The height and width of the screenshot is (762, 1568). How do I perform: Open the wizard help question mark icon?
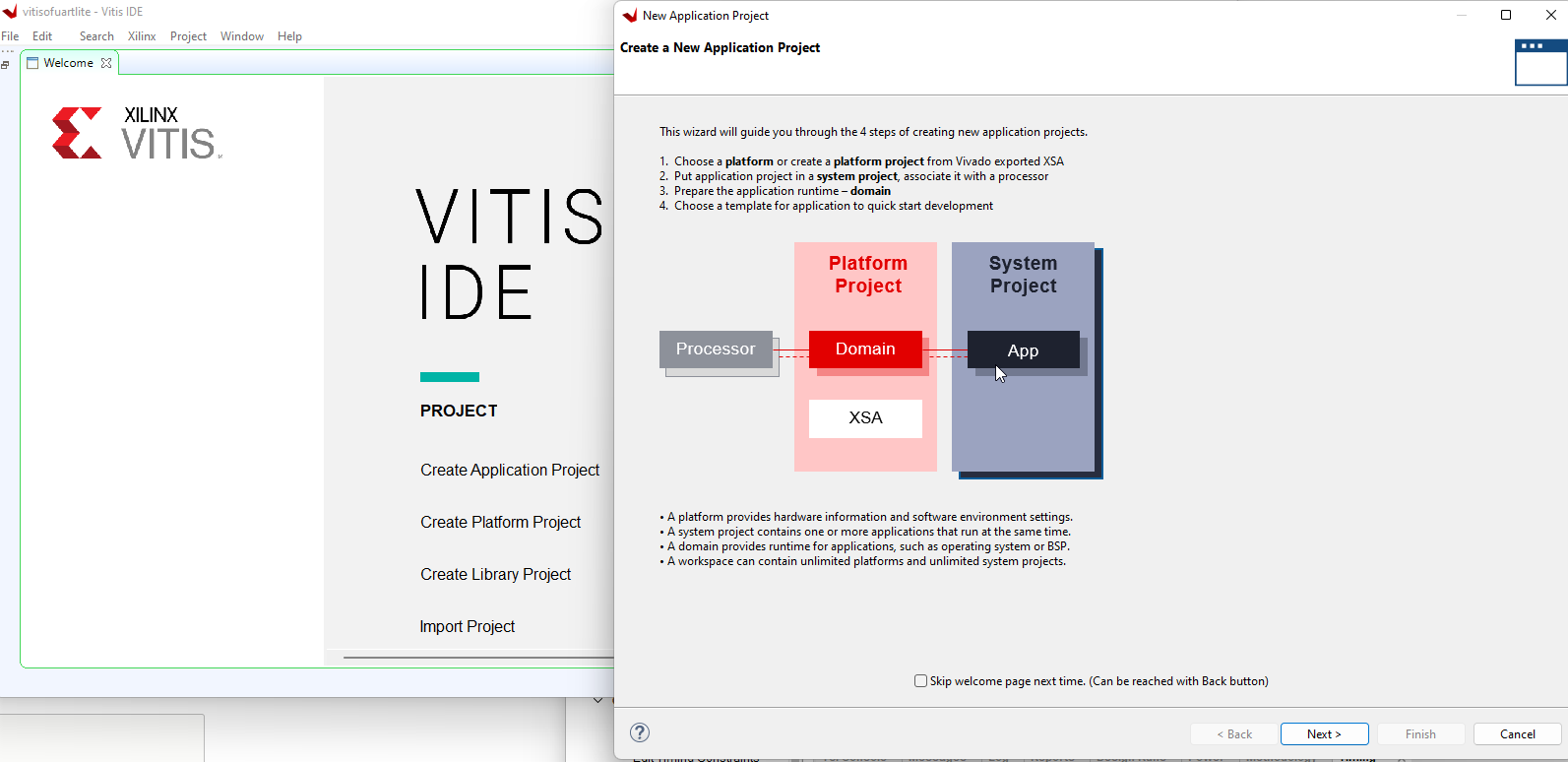click(640, 732)
